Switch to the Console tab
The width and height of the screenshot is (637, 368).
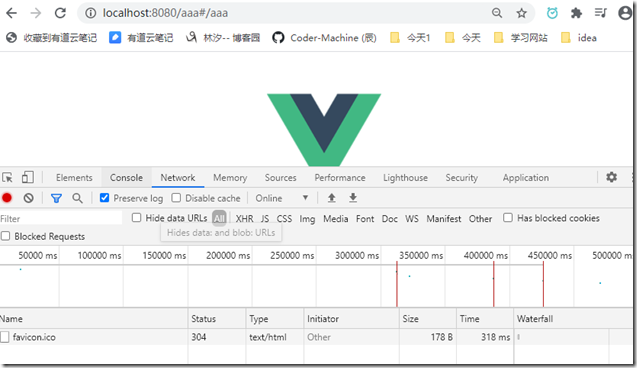[x=126, y=178]
